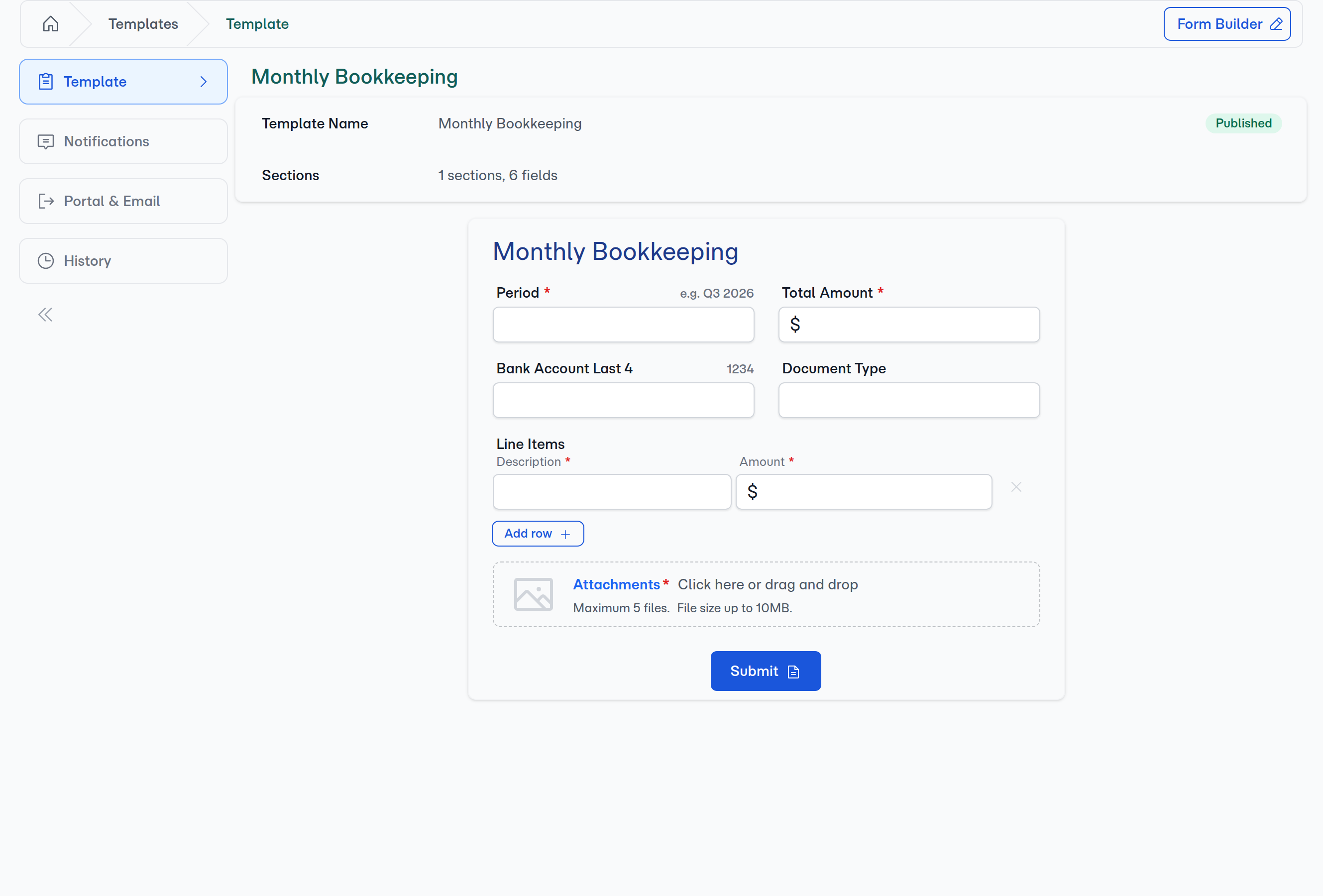This screenshot has width=1323, height=896.
Task: Click the pencil icon in Form Builder button
Action: pyautogui.click(x=1276, y=24)
